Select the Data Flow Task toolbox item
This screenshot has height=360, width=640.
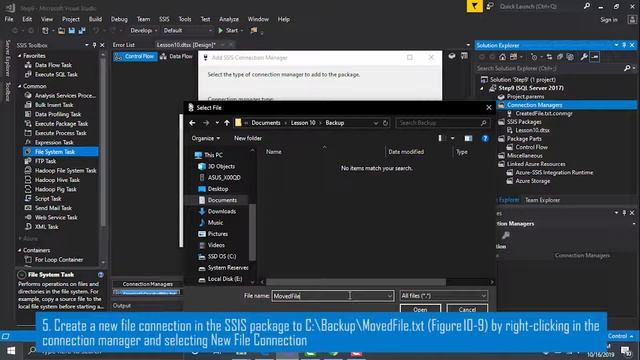(x=53, y=65)
